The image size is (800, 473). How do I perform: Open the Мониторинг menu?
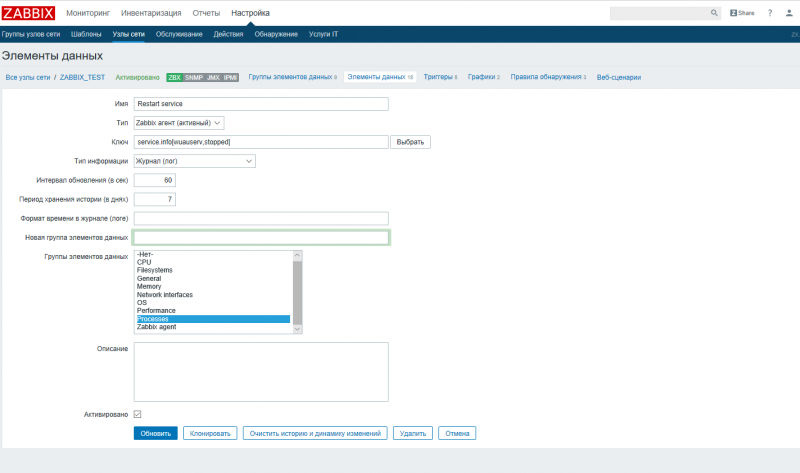coord(88,13)
